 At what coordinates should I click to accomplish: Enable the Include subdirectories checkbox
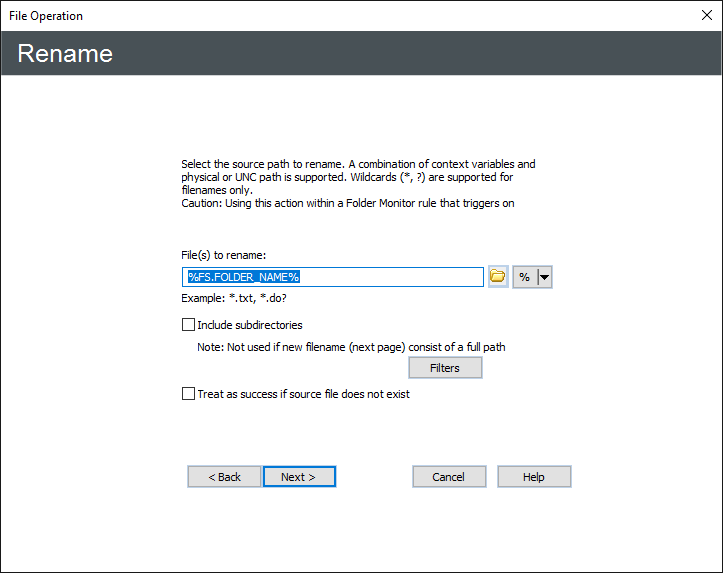coord(188,325)
